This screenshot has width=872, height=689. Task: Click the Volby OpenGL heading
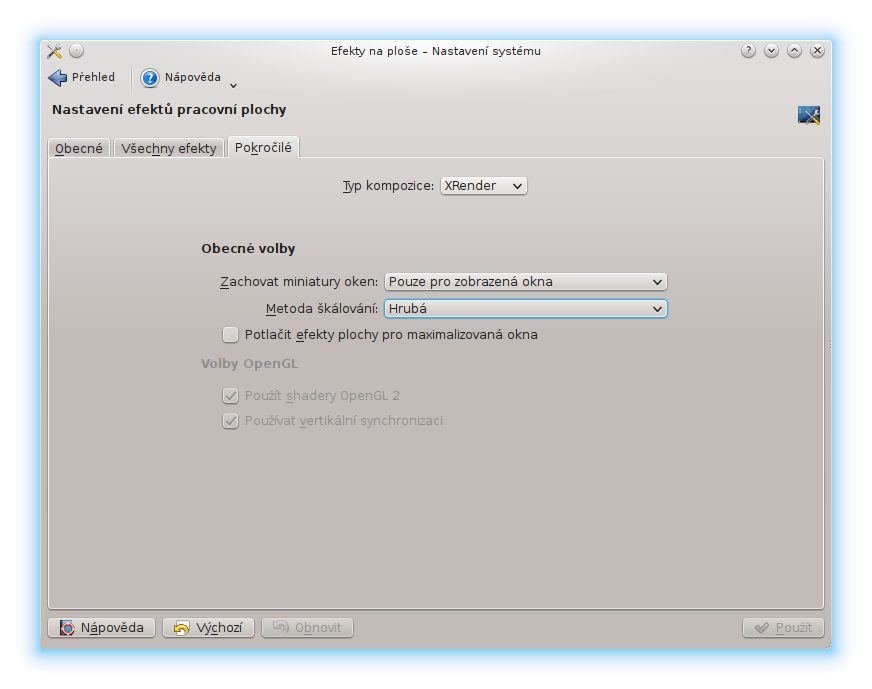[x=249, y=364]
